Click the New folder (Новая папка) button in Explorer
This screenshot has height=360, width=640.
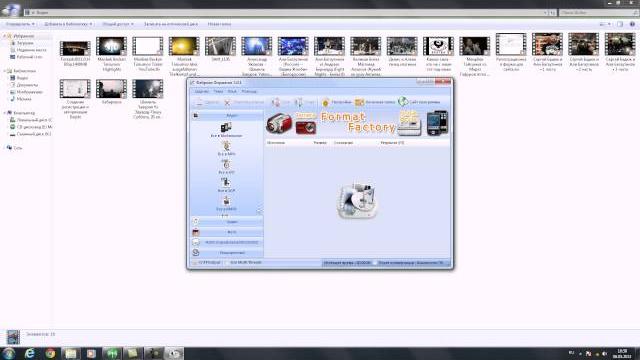(219, 24)
